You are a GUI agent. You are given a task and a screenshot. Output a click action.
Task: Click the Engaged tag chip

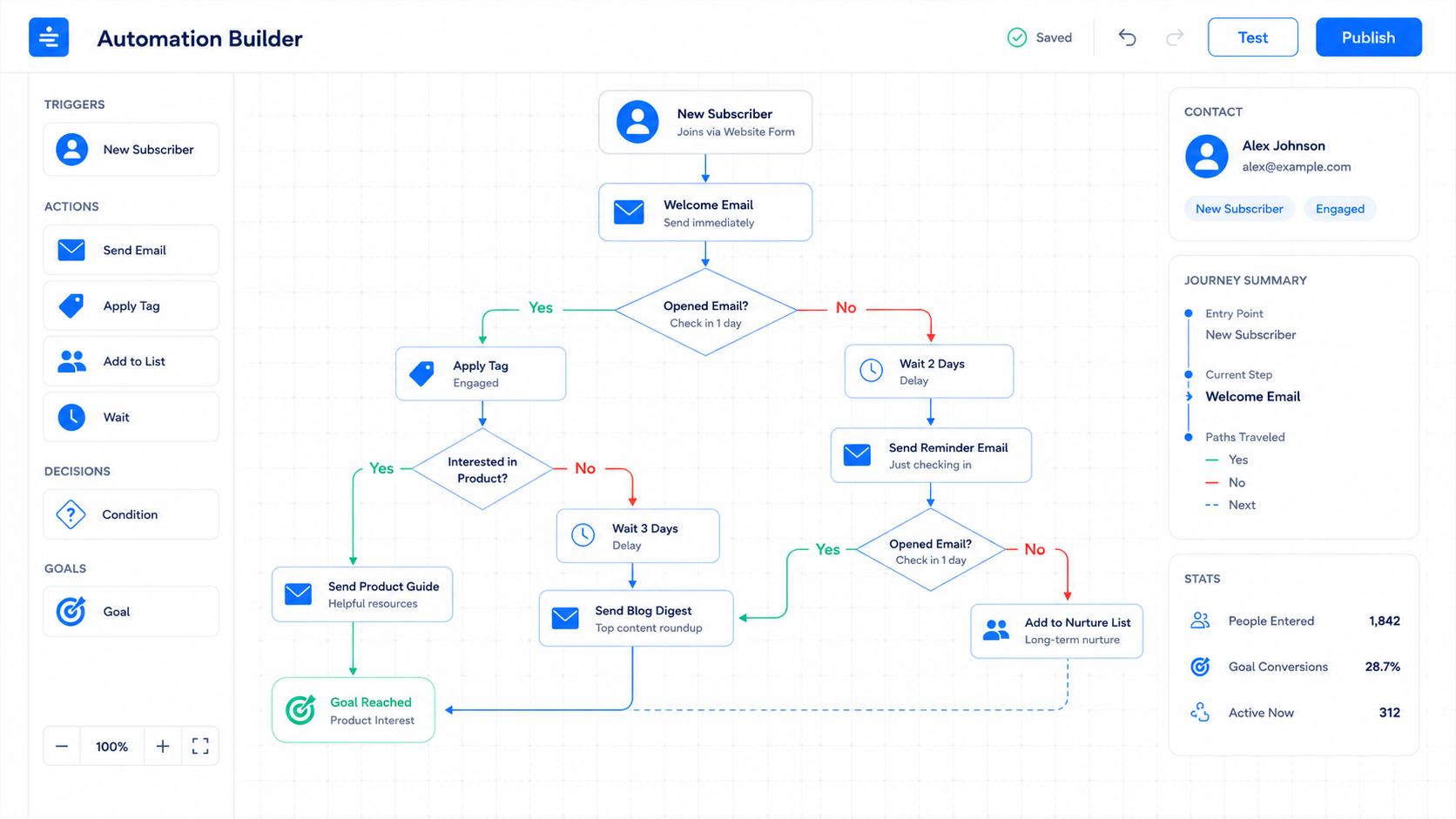1339,209
